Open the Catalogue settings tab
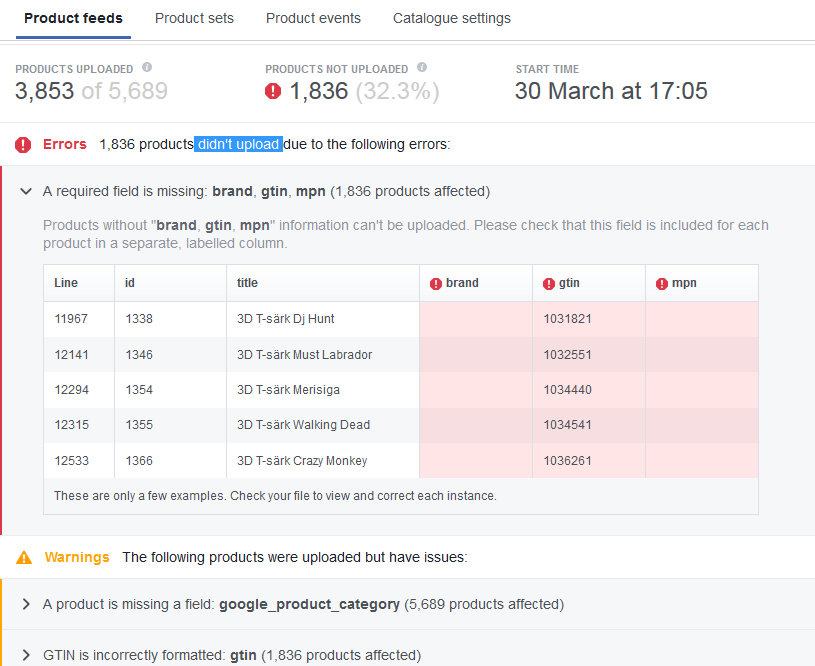This screenshot has height=666, width=815. [452, 18]
